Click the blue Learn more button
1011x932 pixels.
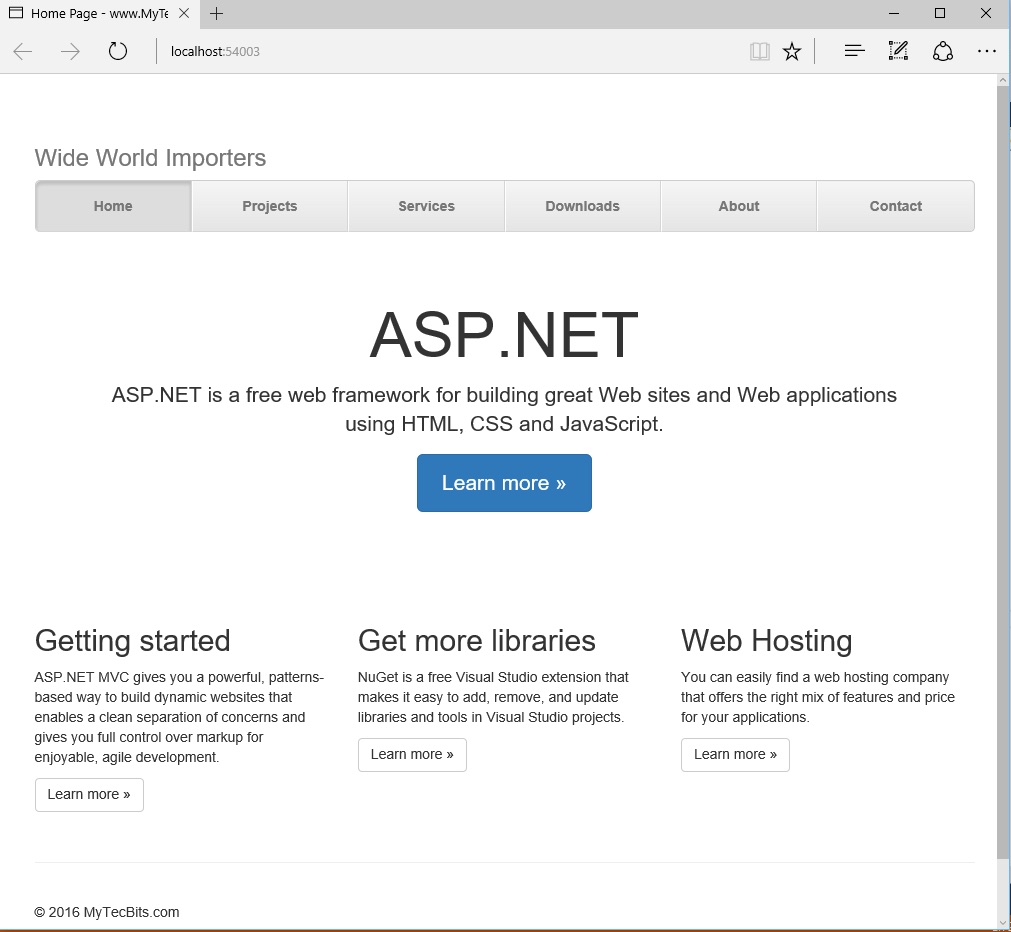[504, 483]
